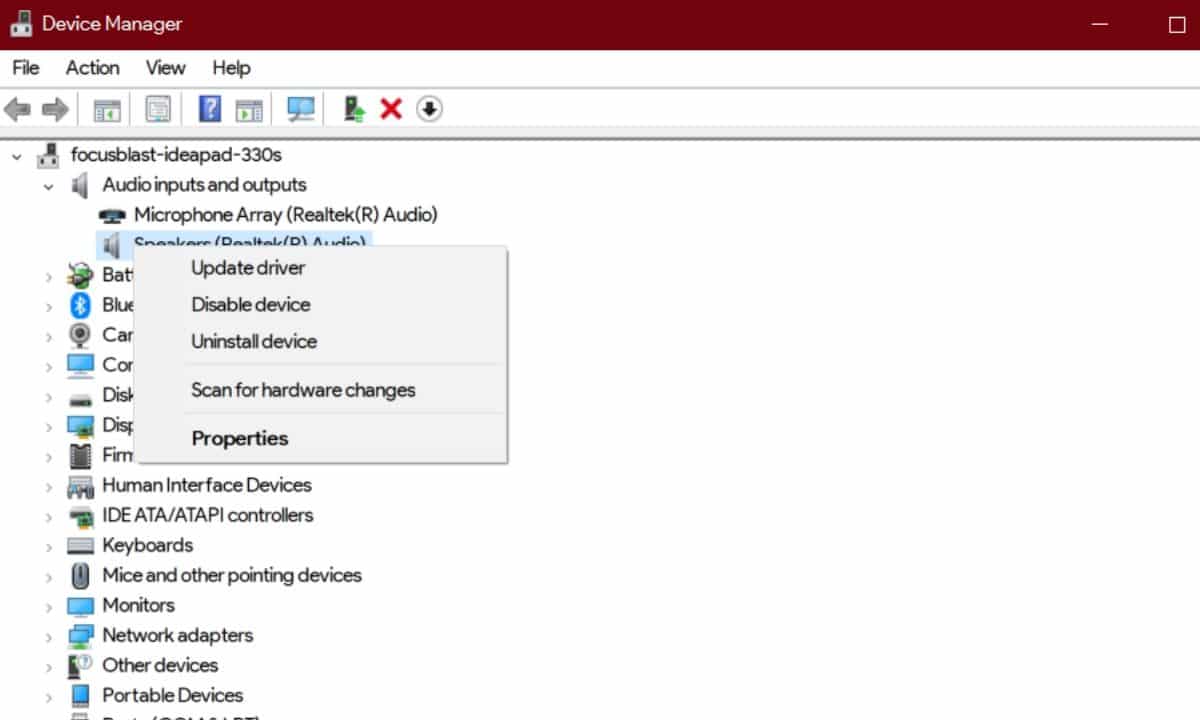Collapse the Audio inputs and outputs category
Image resolution: width=1200 pixels, height=720 pixels.
coord(48,186)
